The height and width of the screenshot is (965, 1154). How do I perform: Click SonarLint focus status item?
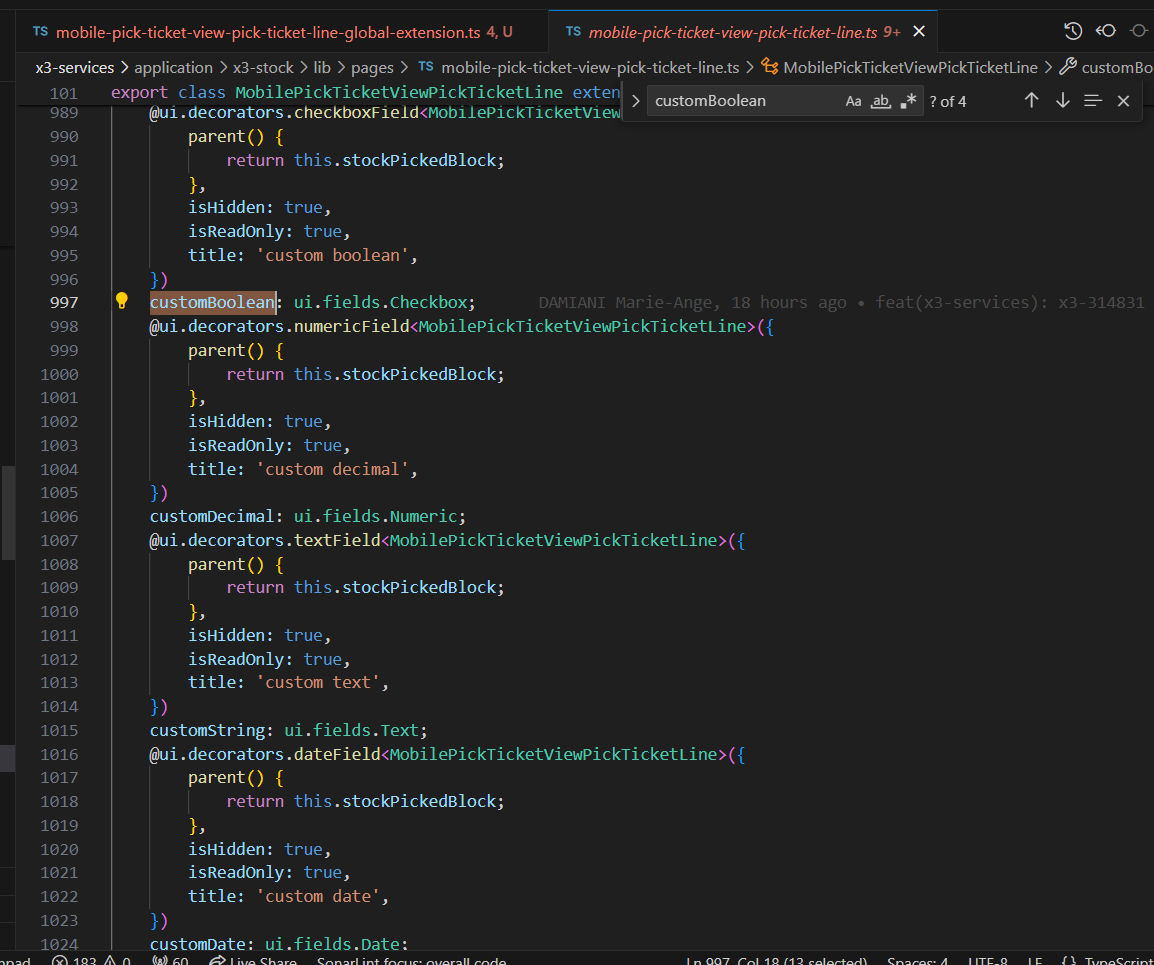pos(411,961)
